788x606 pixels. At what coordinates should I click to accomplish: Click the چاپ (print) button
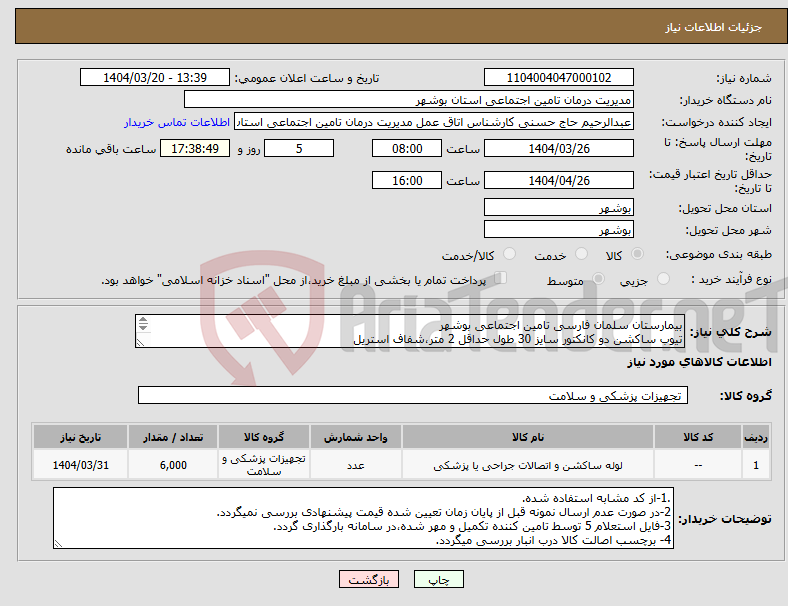(438, 579)
